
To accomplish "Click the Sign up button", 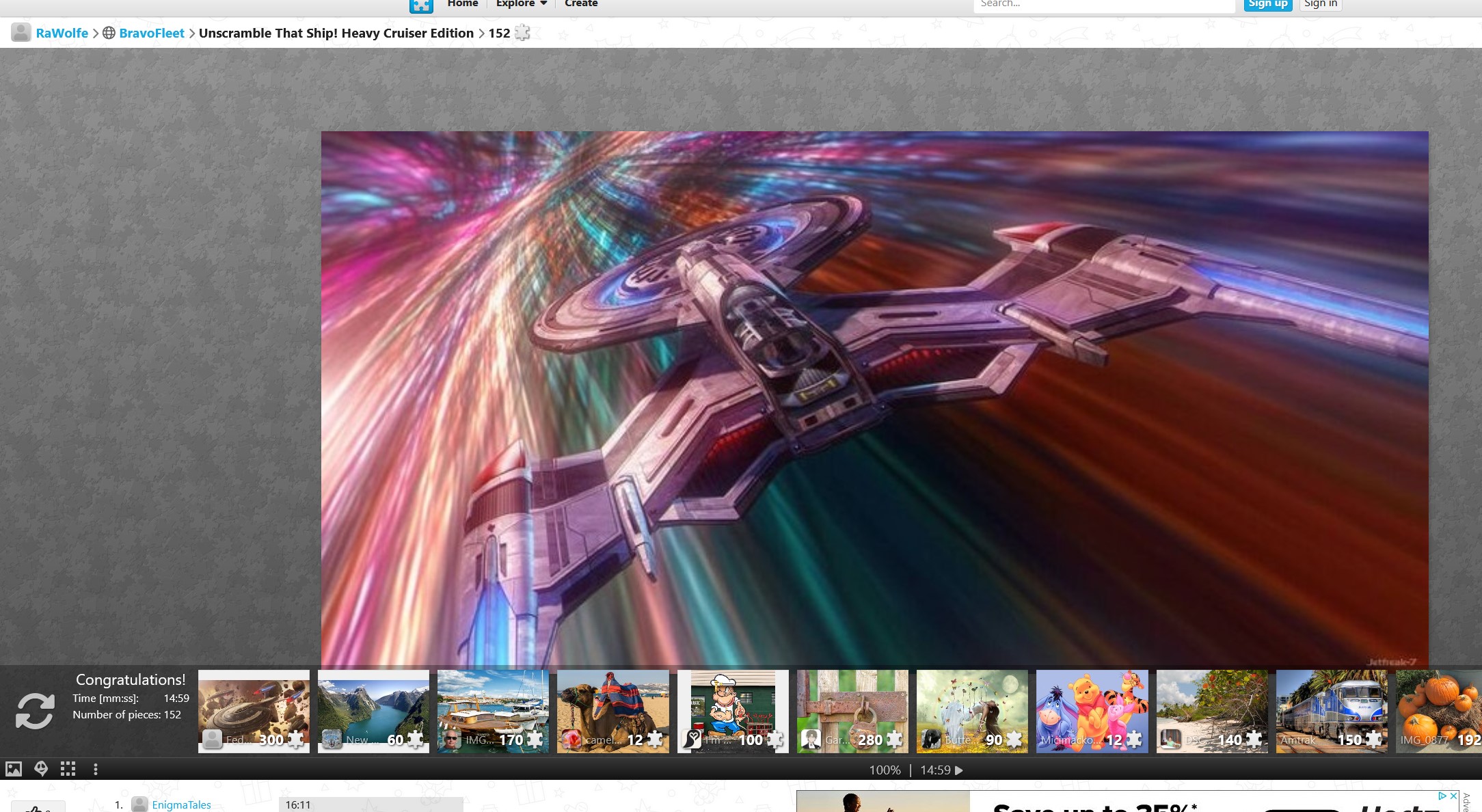I will [1268, 4].
